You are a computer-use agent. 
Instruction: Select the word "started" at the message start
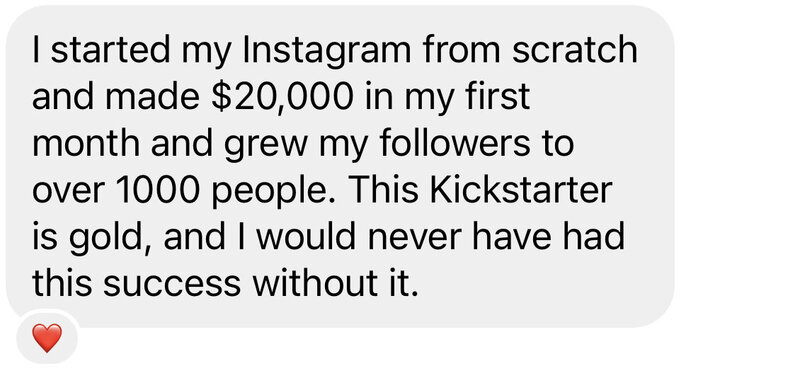(x=110, y=50)
